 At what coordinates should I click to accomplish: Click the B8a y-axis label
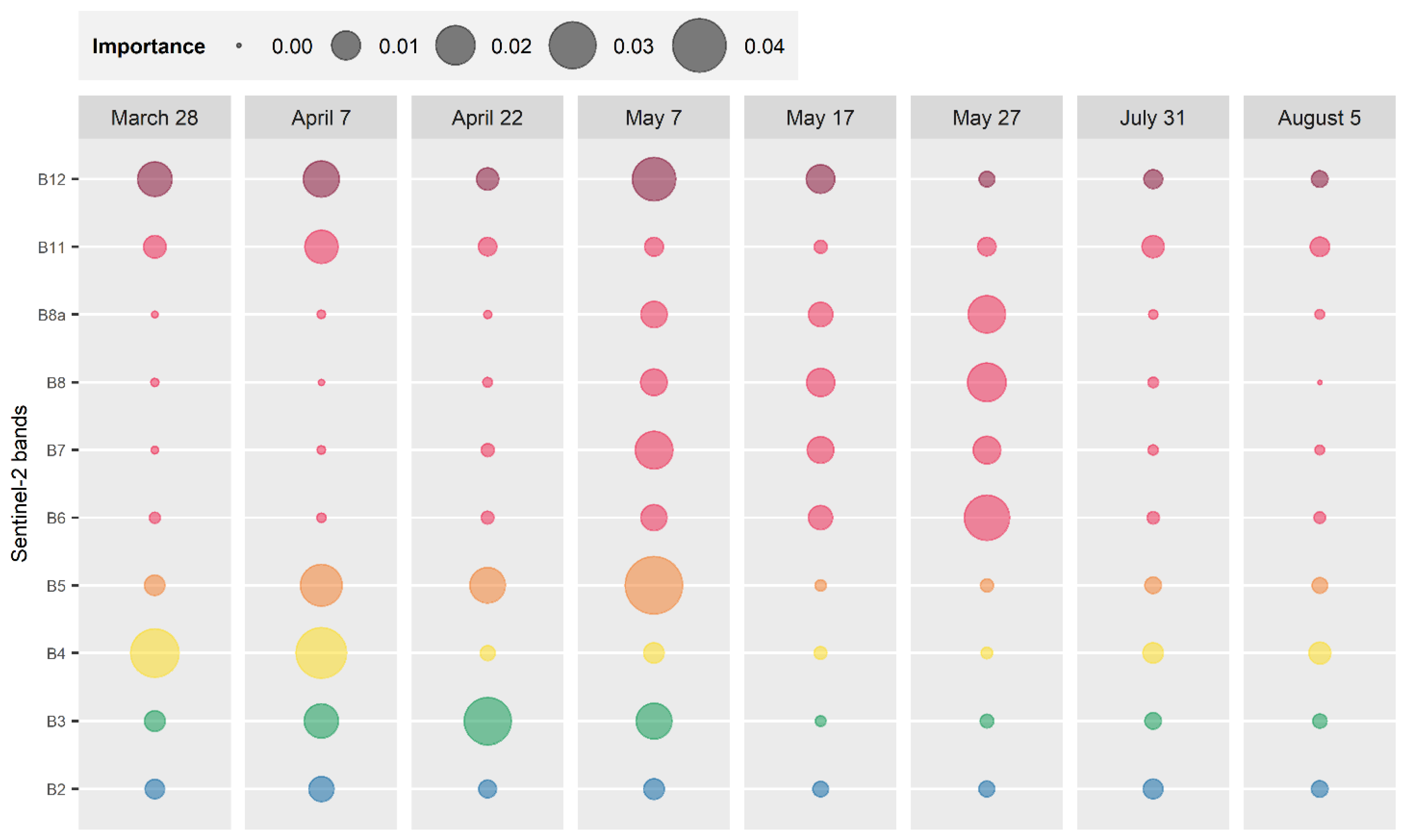click(x=51, y=315)
